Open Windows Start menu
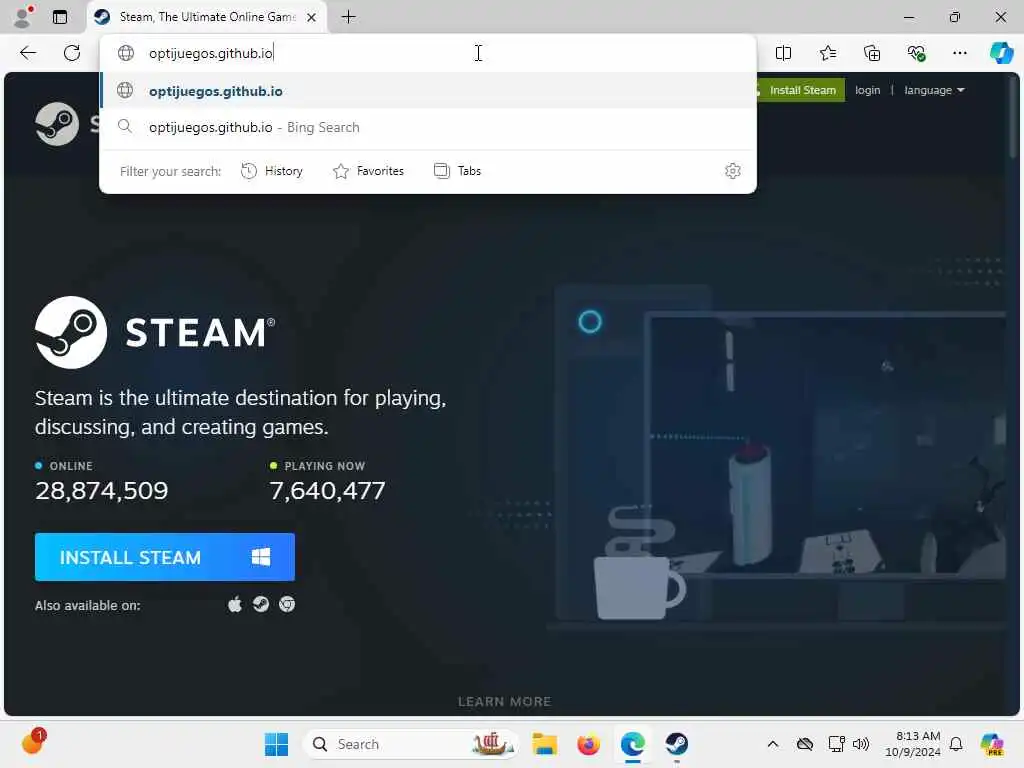 point(276,744)
